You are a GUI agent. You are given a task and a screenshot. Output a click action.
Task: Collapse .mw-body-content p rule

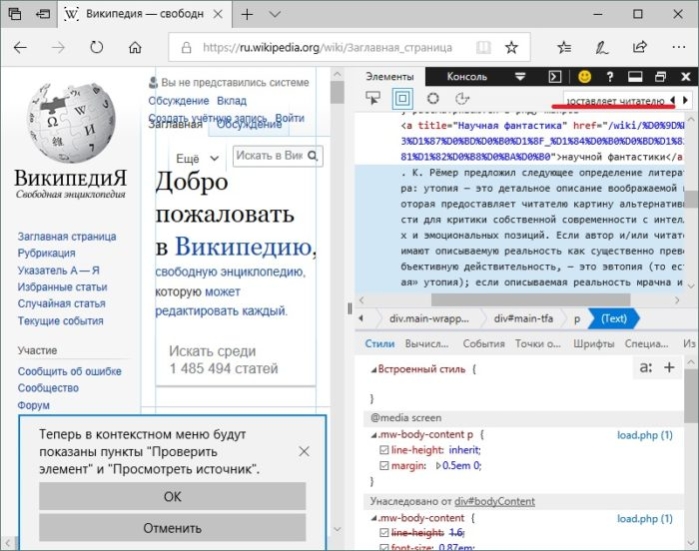point(374,435)
